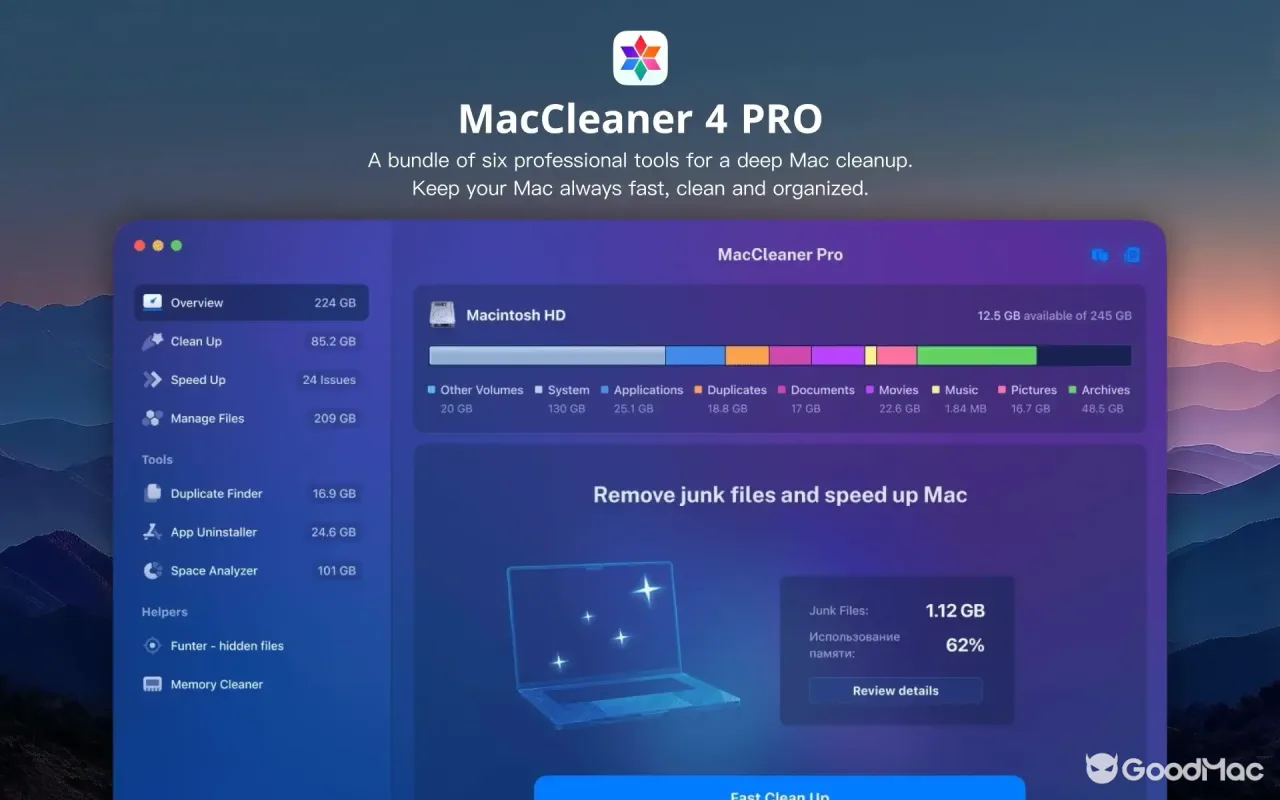Image resolution: width=1280 pixels, height=800 pixels.
Task: Click the blue Applications segment in storage bar
Action: 695,355
